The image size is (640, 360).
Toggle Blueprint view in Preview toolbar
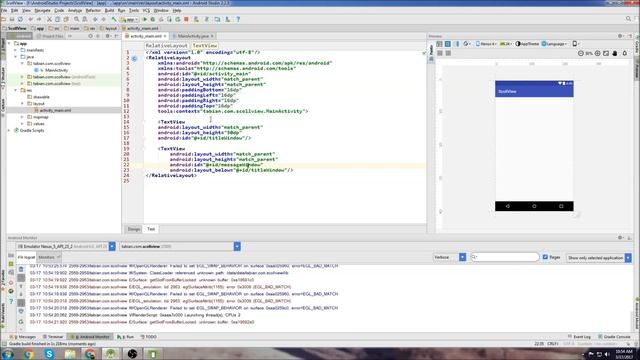pos(448,44)
